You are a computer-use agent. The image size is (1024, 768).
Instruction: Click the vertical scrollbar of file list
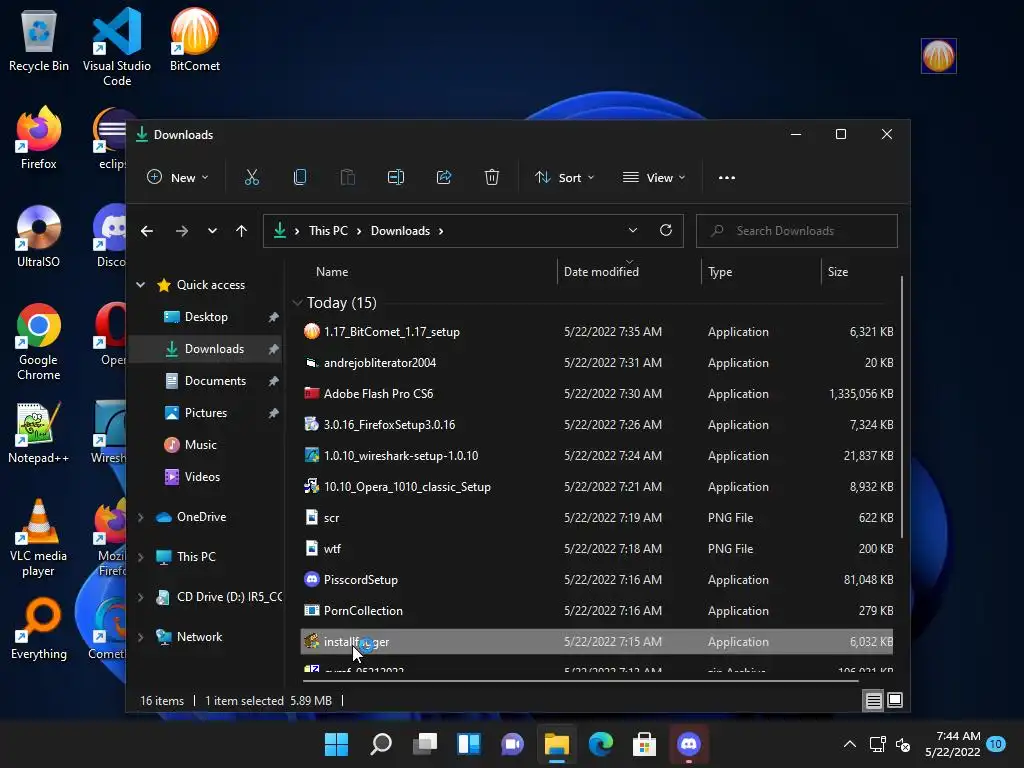pyautogui.click(x=902, y=407)
